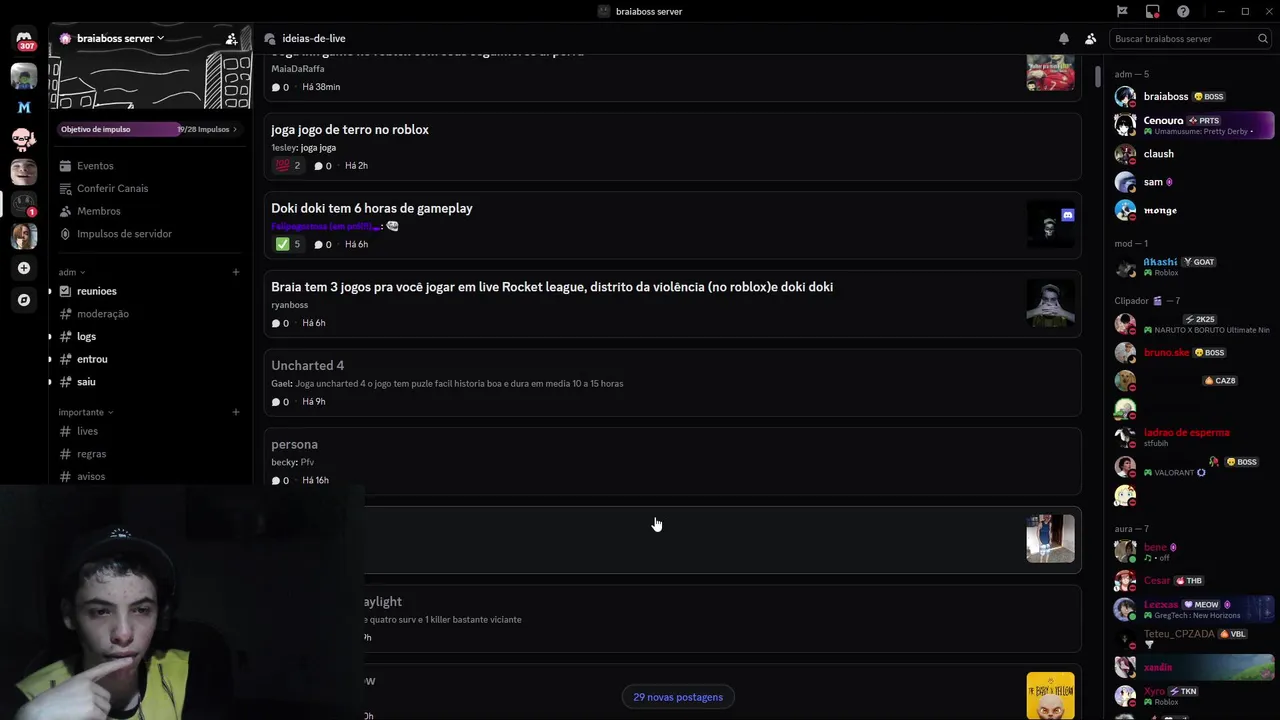Toggle member list icon in header
Screen dimensions: 1280x720
pos(1090,39)
